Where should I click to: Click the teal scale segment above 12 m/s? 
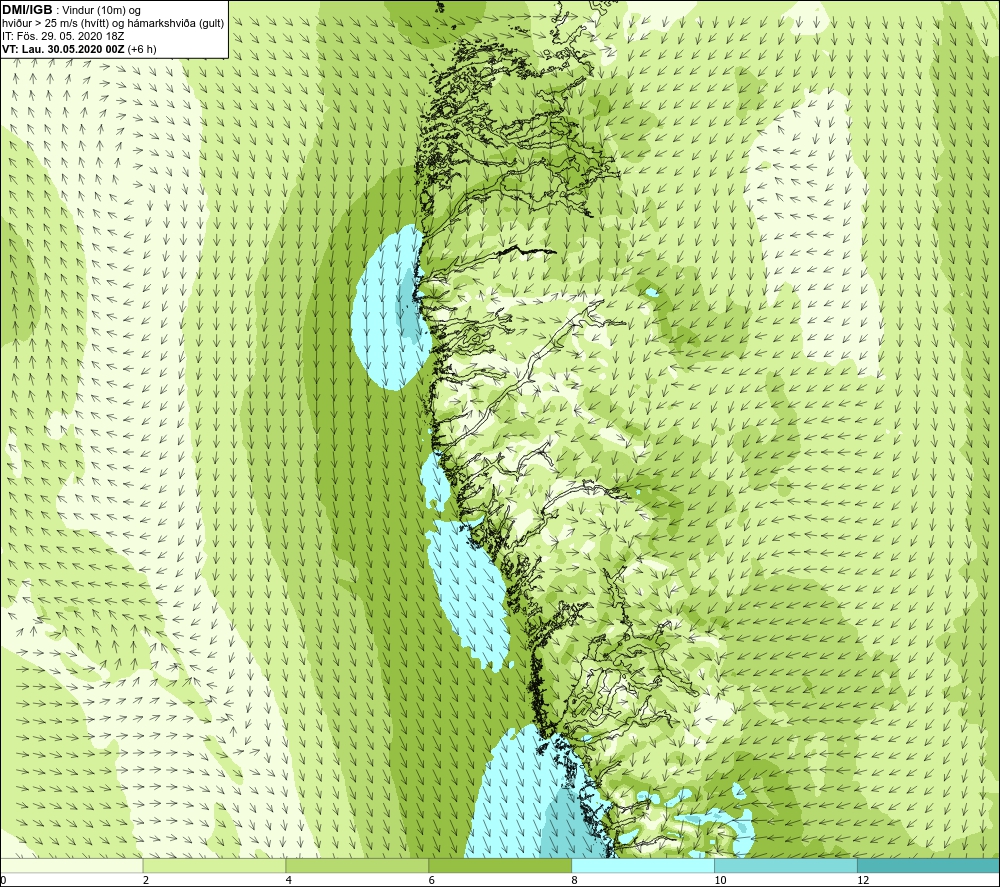[x=929, y=865]
